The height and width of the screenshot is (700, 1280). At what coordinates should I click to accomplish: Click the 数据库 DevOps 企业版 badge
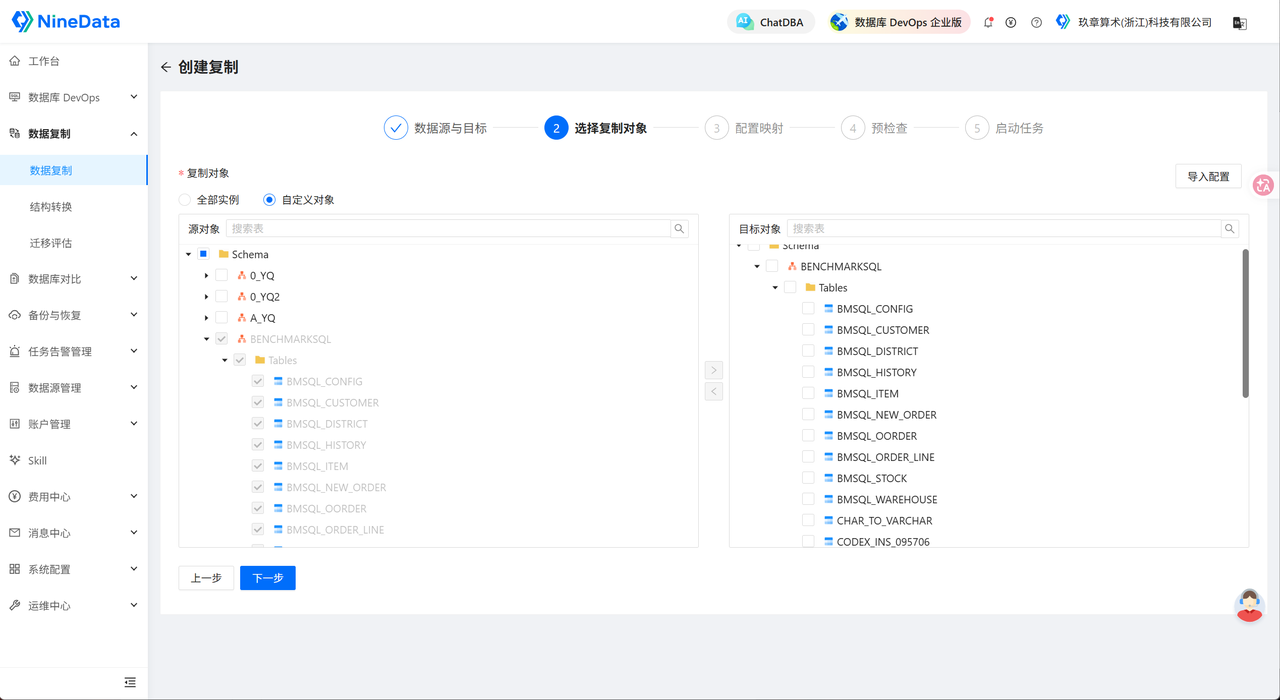coord(898,22)
